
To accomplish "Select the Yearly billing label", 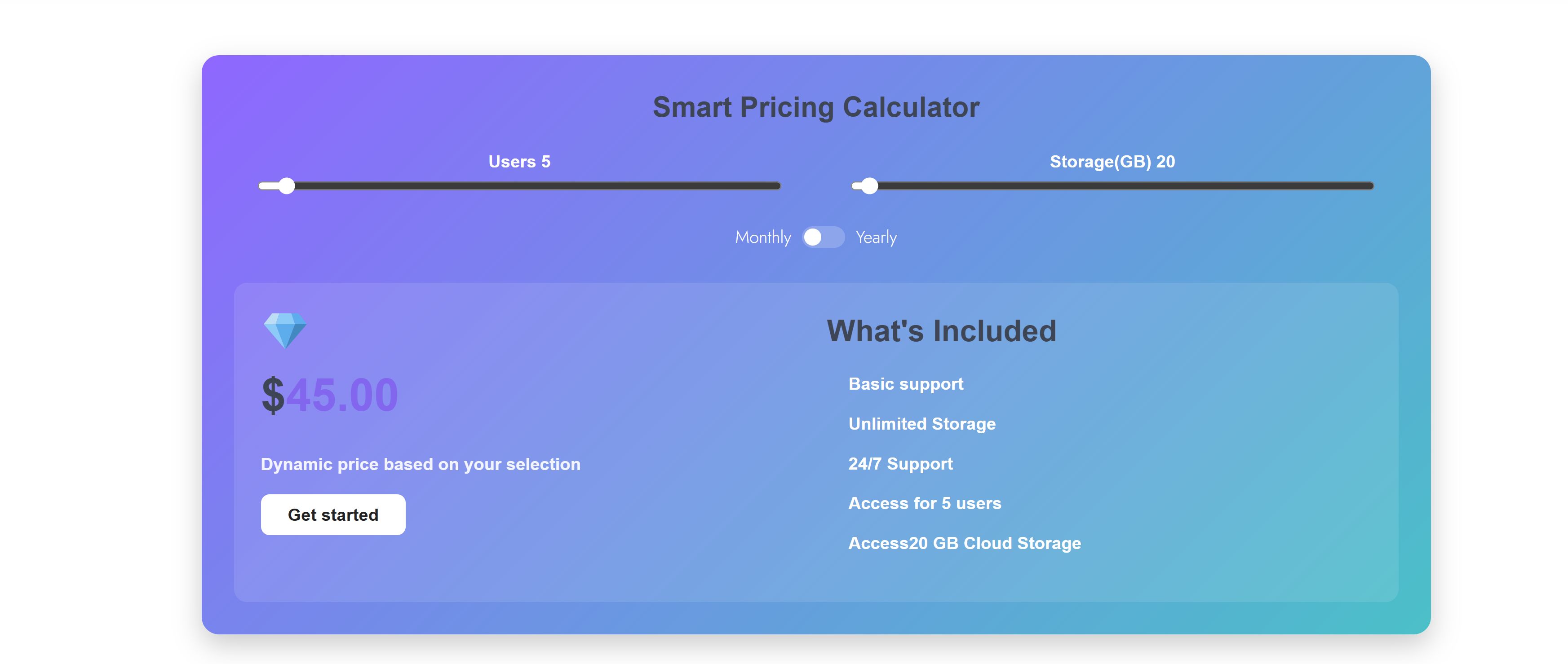I will point(876,237).
